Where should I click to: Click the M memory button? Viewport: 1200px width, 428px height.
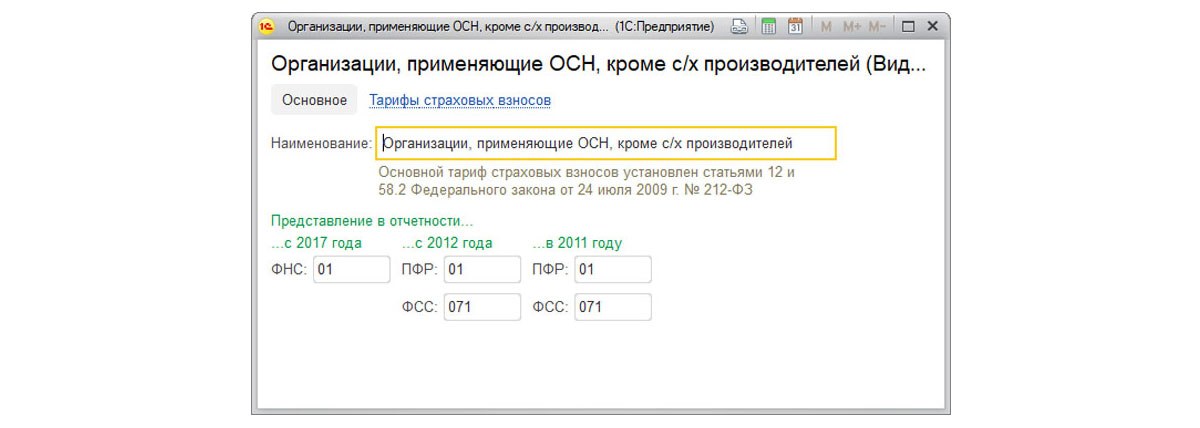click(826, 27)
